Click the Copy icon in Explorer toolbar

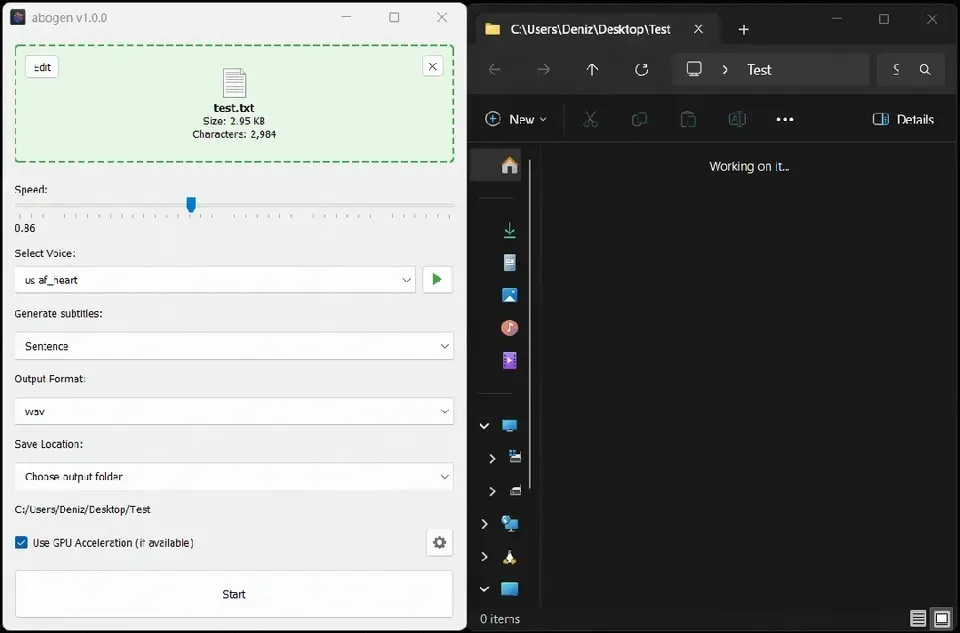pyautogui.click(x=639, y=119)
